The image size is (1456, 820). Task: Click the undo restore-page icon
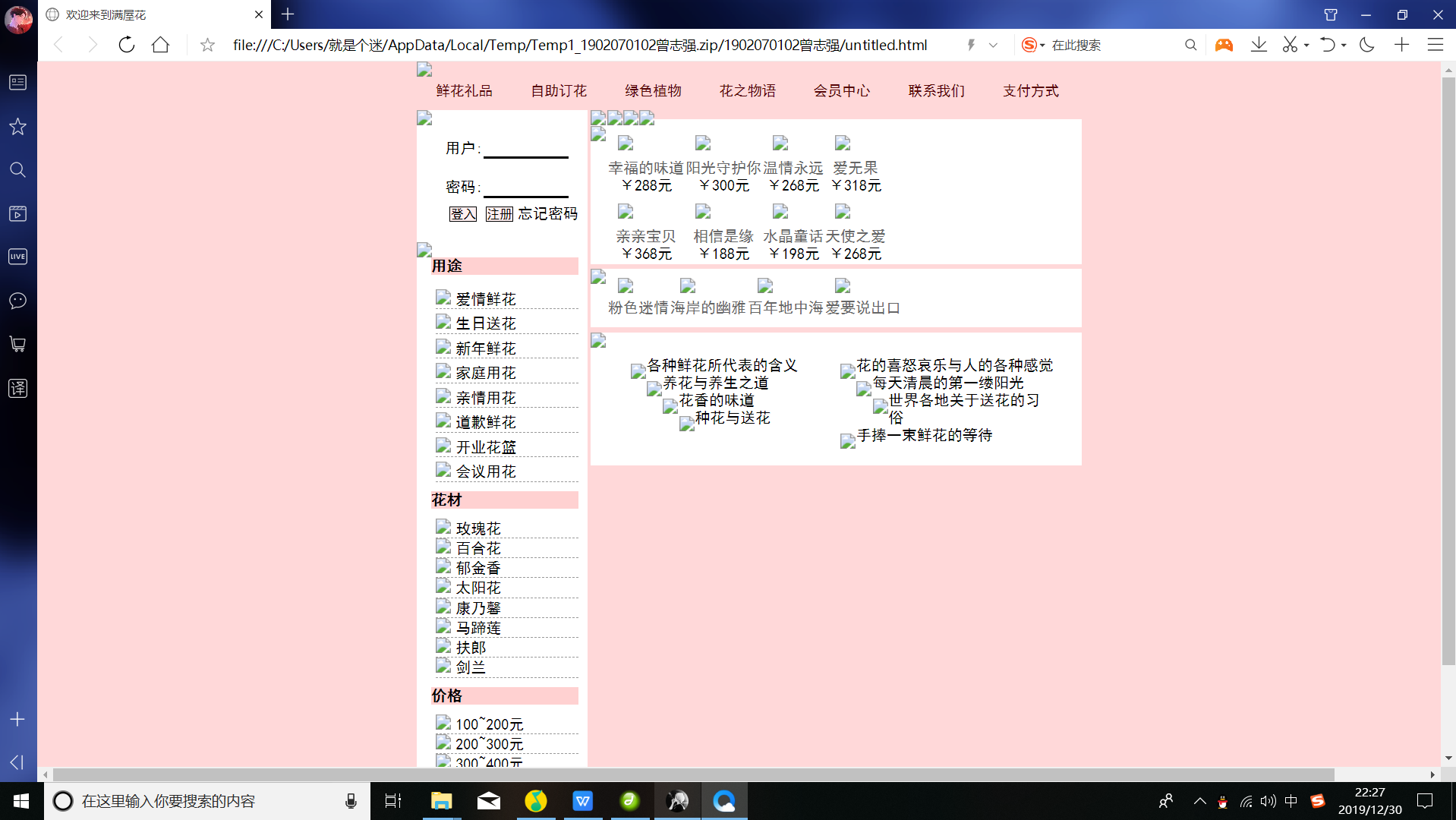(1327, 45)
